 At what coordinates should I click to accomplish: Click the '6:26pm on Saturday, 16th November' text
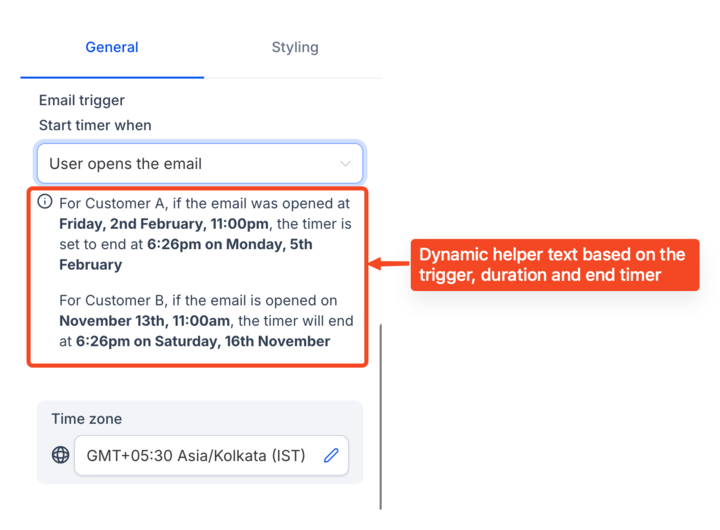(203, 341)
